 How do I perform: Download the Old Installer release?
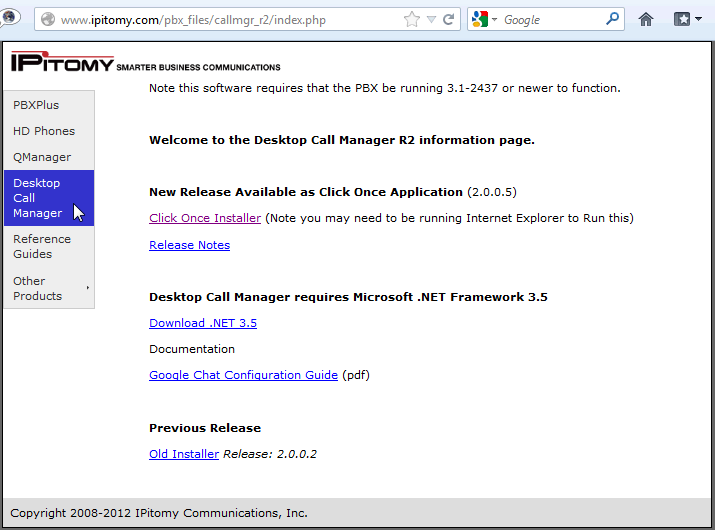[x=184, y=454]
